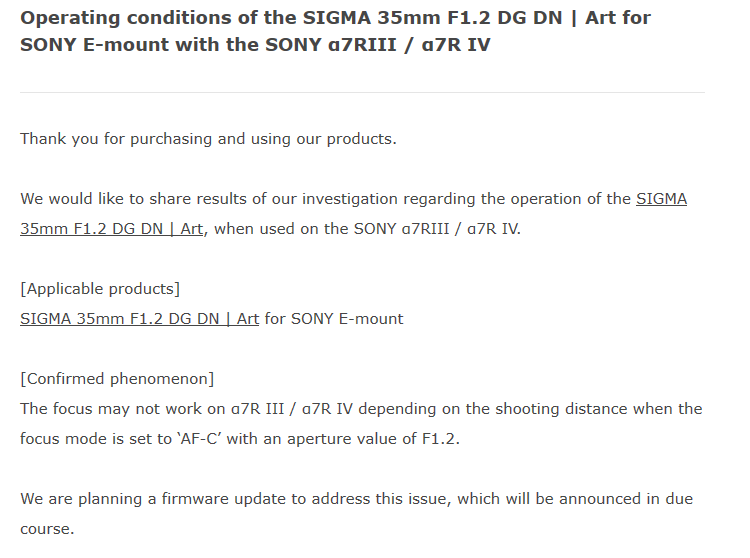The width and height of the screenshot is (750, 558).
Task: Open SIGMA 35mm link under Applicable products
Action: [x=139, y=319]
